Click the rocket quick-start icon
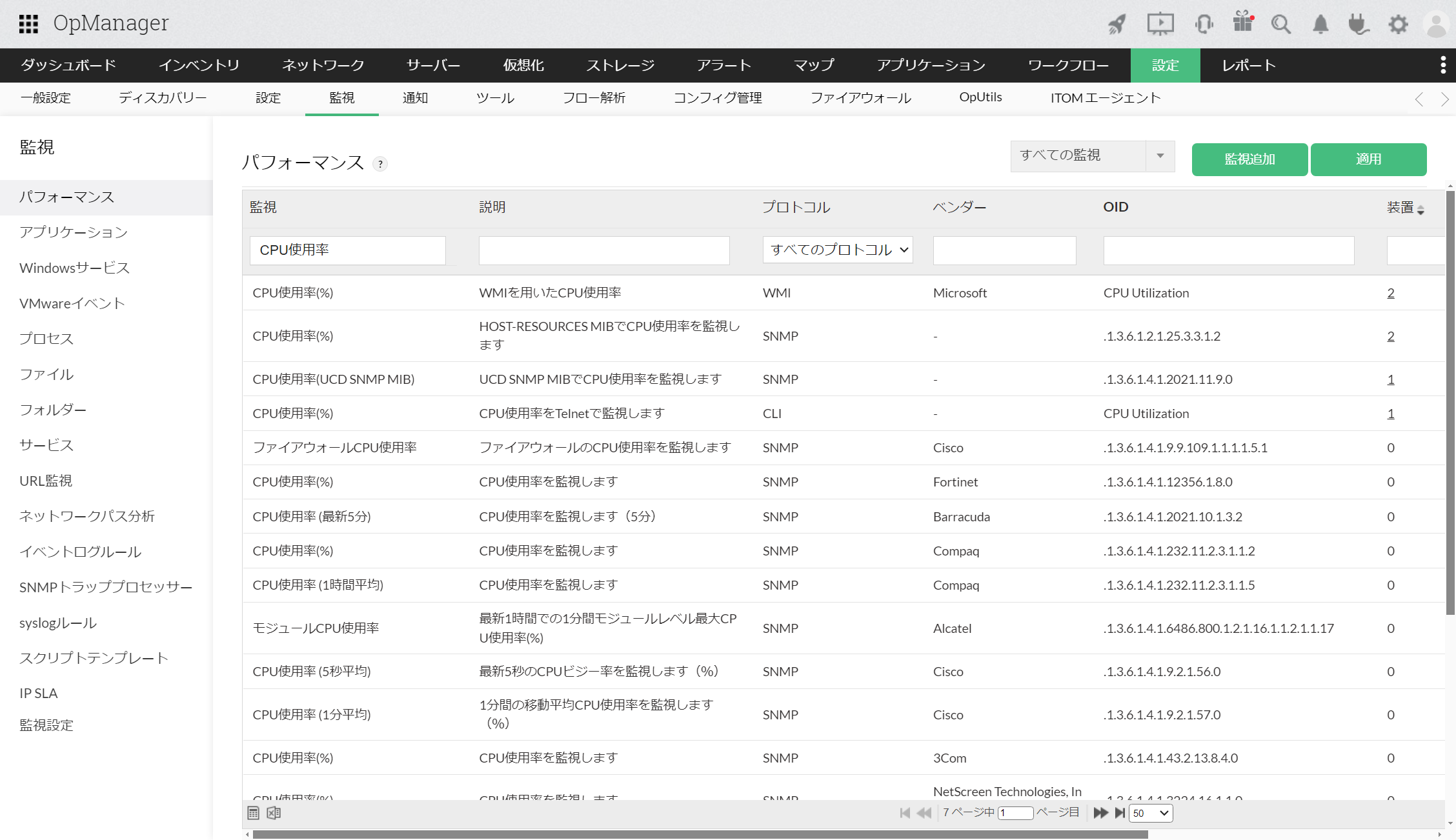The height and width of the screenshot is (840, 1456). tap(1117, 25)
